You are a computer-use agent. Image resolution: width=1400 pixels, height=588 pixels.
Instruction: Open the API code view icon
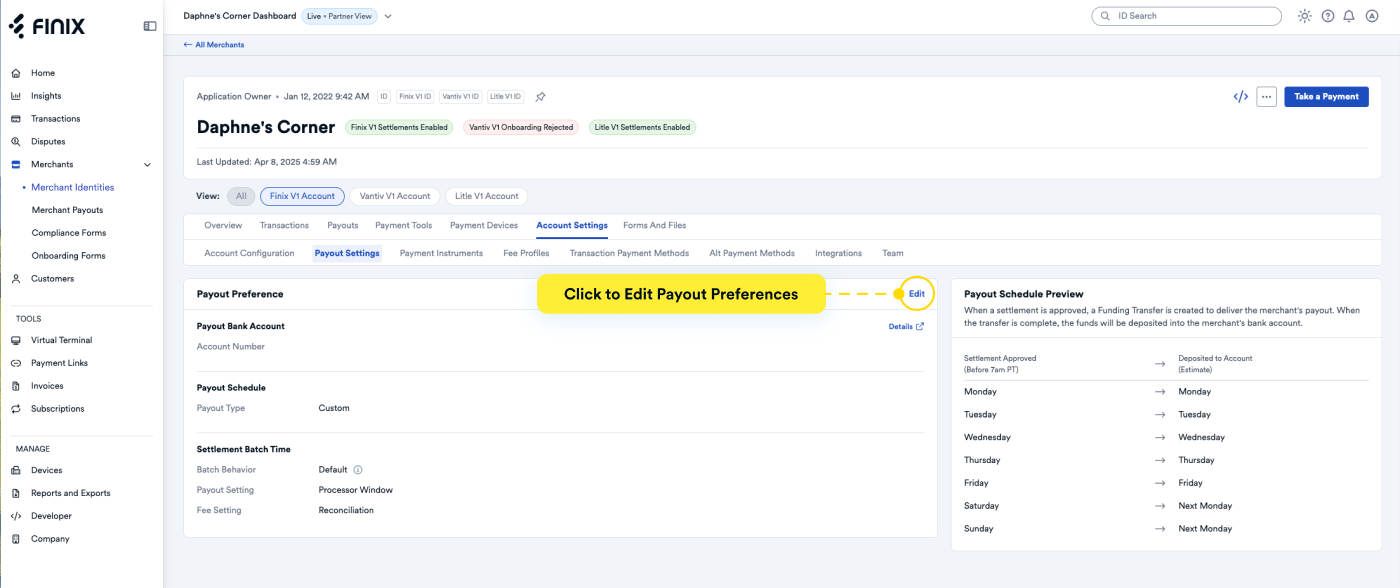pos(1240,97)
